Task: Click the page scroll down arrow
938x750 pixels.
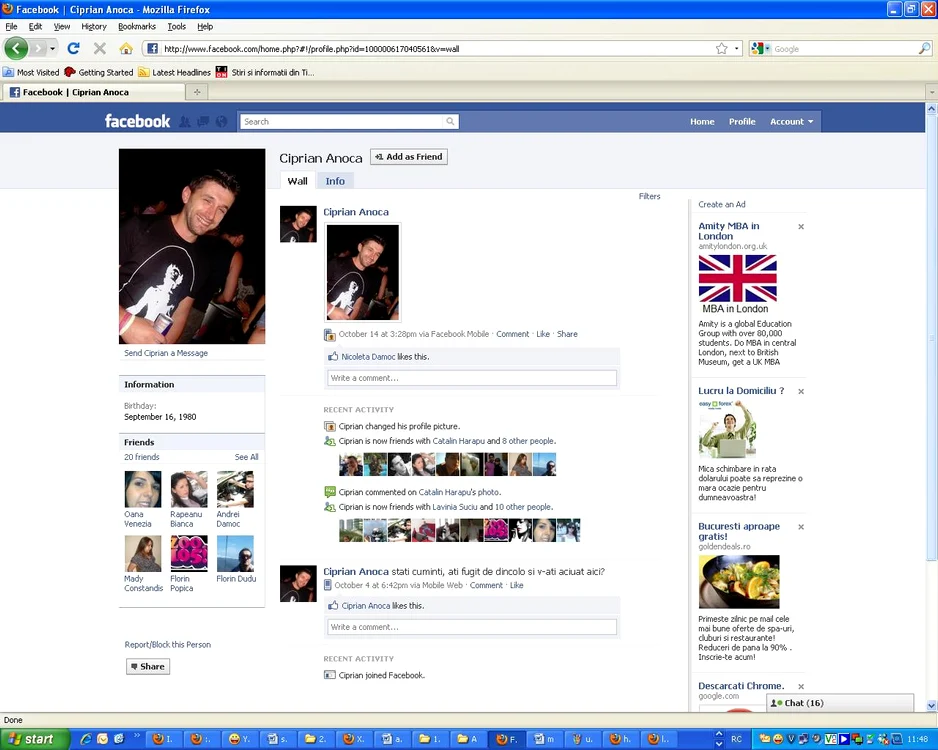Action: point(931,706)
